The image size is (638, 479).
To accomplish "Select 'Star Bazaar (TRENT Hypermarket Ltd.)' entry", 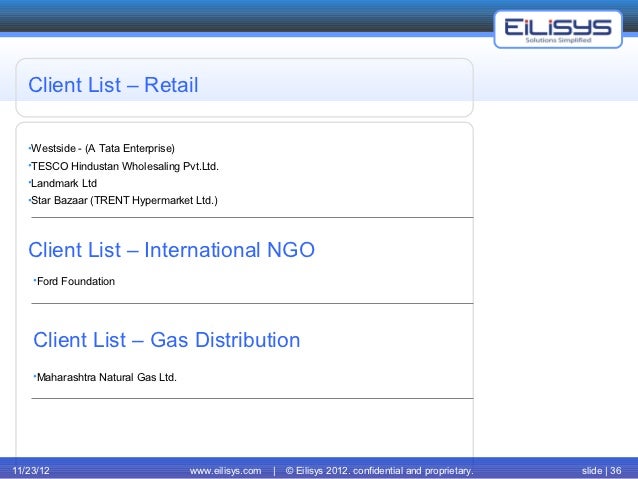I will tap(123, 200).
